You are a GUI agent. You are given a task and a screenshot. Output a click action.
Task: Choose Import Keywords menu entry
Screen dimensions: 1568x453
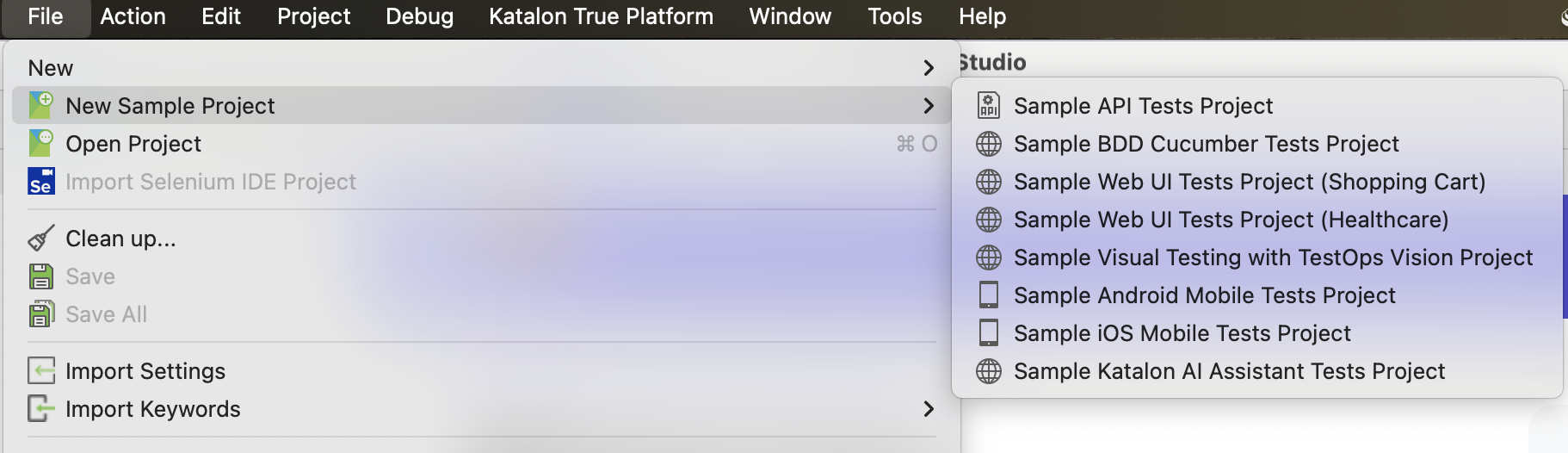[482, 408]
